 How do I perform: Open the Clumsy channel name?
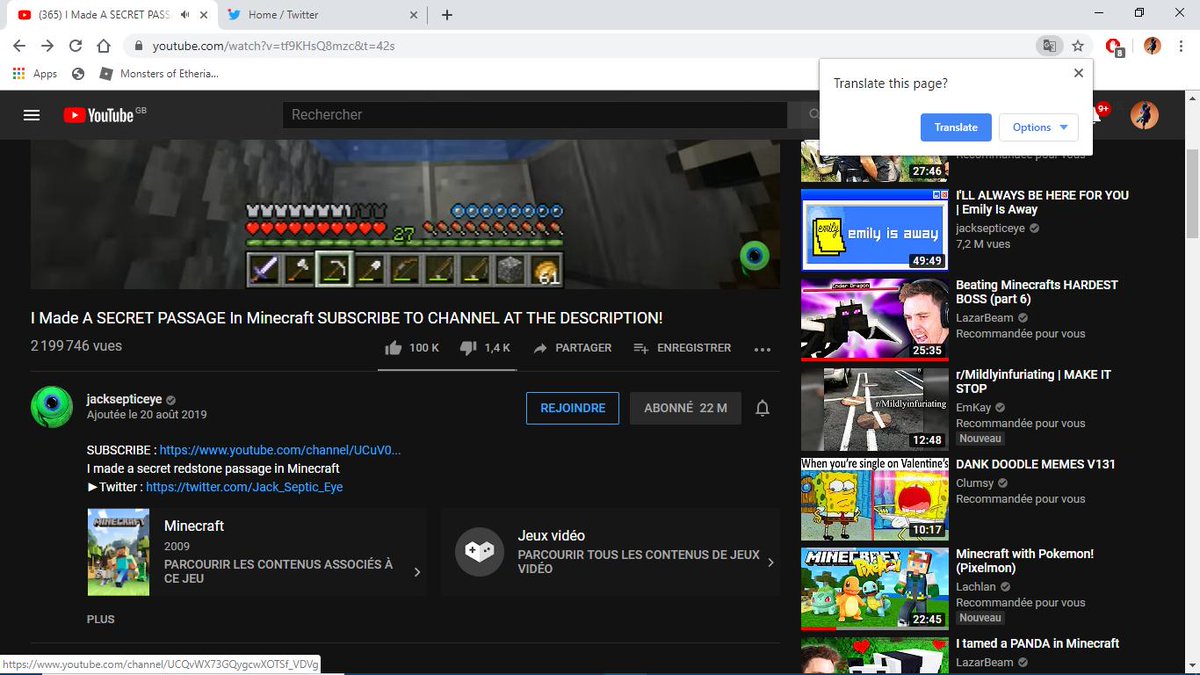click(x=975, y=483)
